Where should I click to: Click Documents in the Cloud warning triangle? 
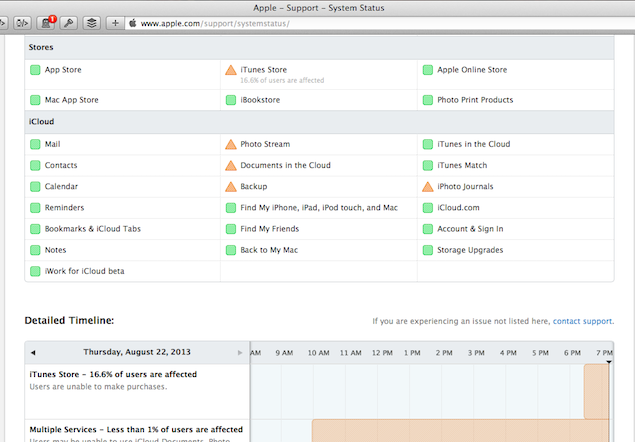(231, 165)
